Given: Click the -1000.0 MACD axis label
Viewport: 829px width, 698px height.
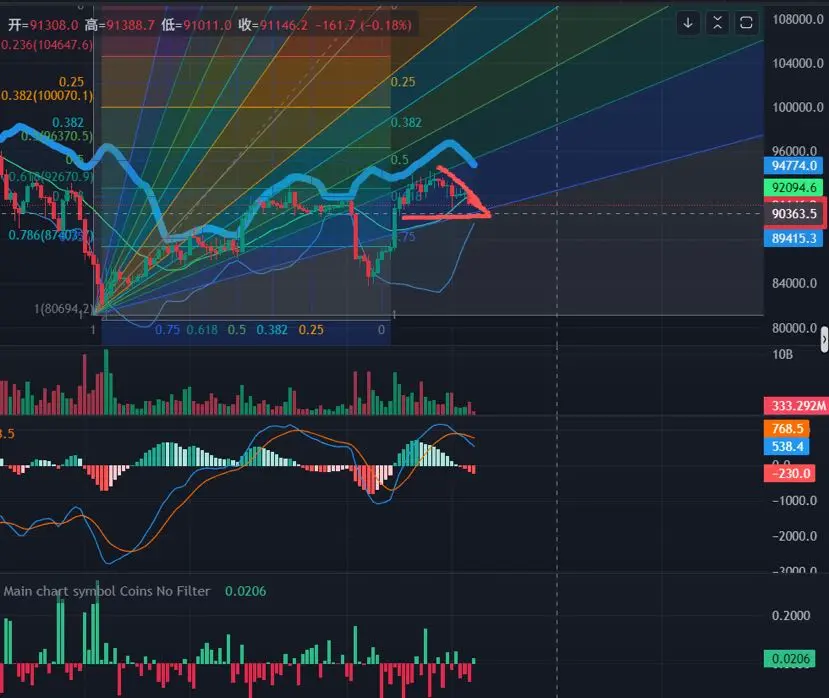Looking at the screenshot, I should click(794, 500).
